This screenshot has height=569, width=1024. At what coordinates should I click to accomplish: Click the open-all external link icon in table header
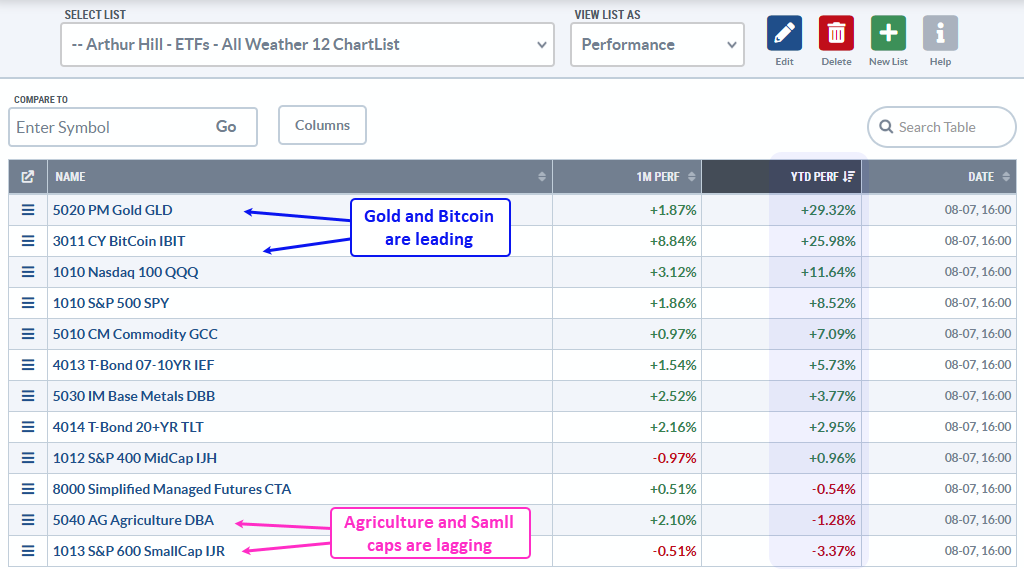(x=27, y=176)
